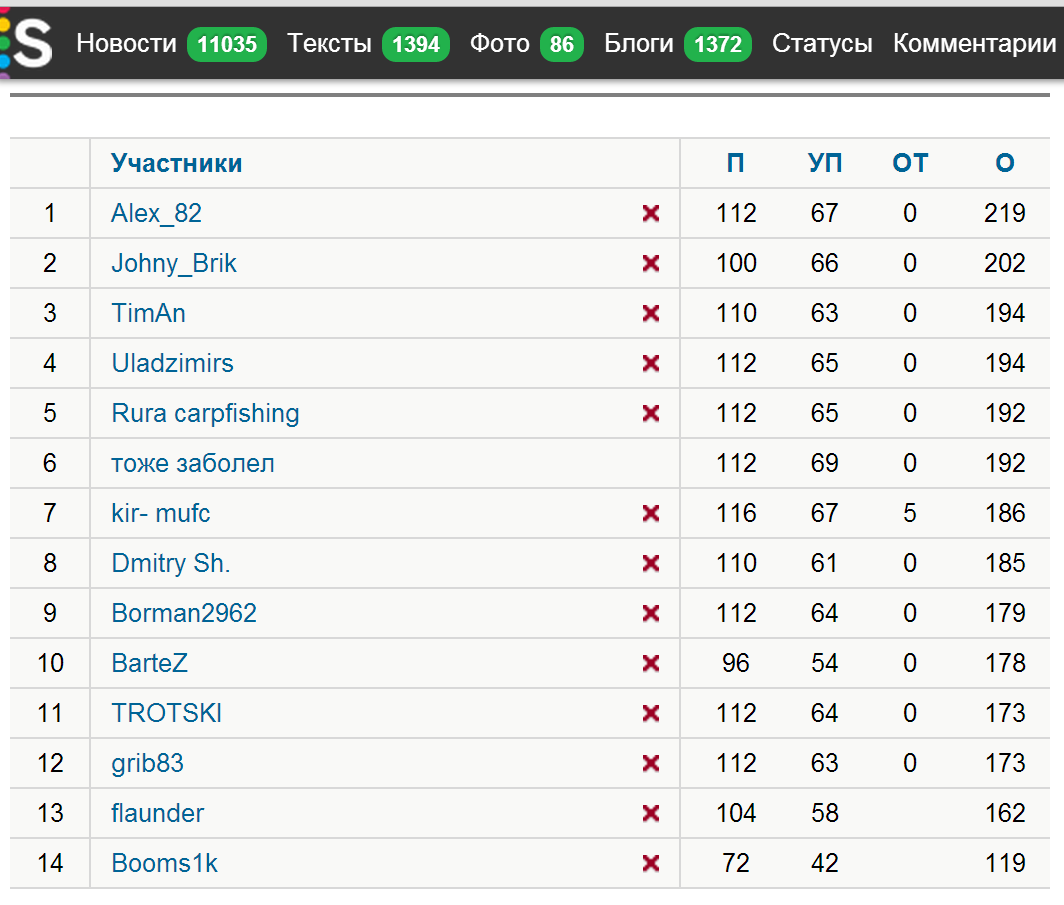Go to the Тексты section

[329, 44]
